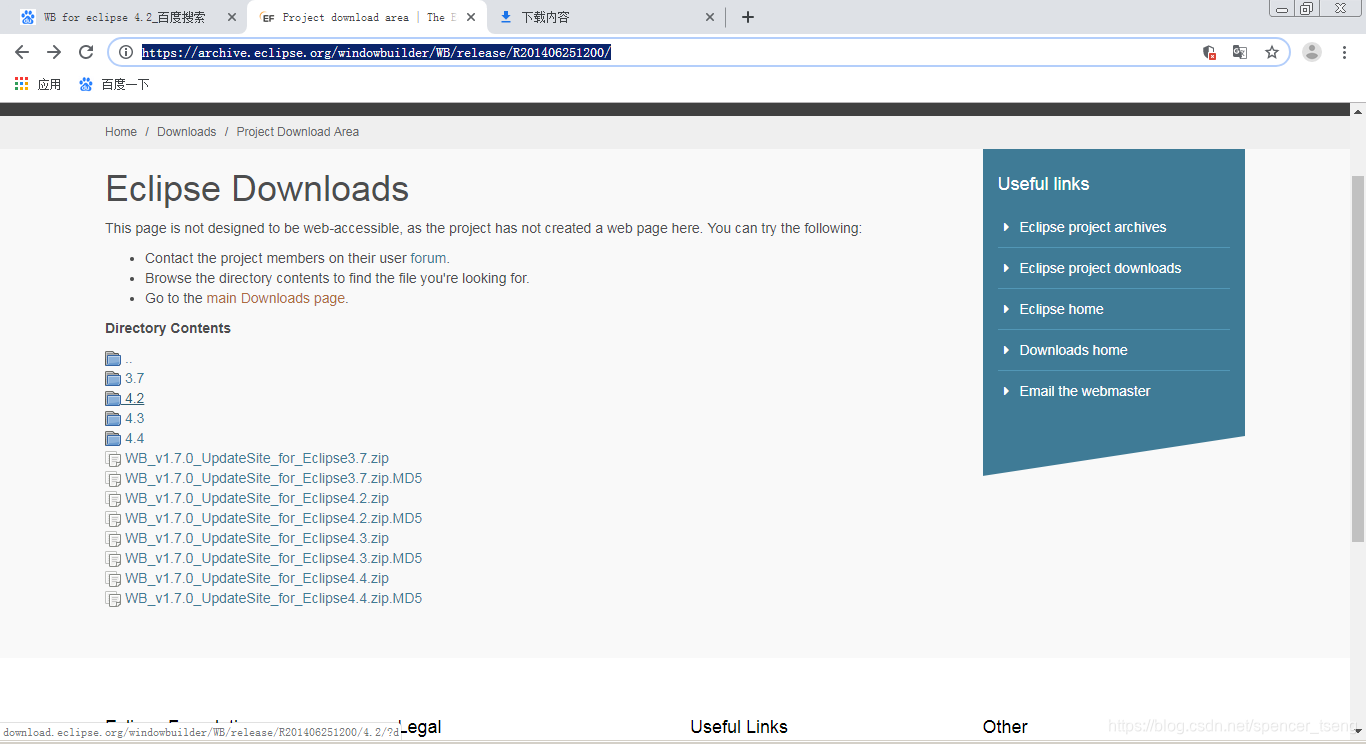
Task: Click the folder icon beside 4.3
Action: click(x=113, y=419)
